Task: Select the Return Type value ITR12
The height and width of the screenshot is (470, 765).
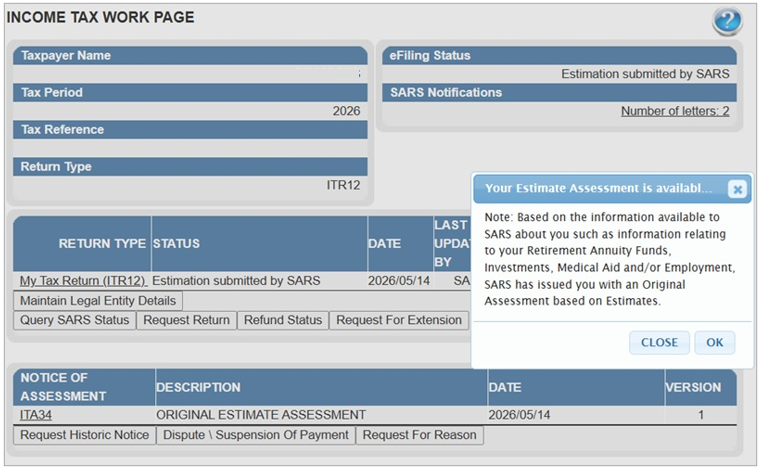Action: click(343, 185)
